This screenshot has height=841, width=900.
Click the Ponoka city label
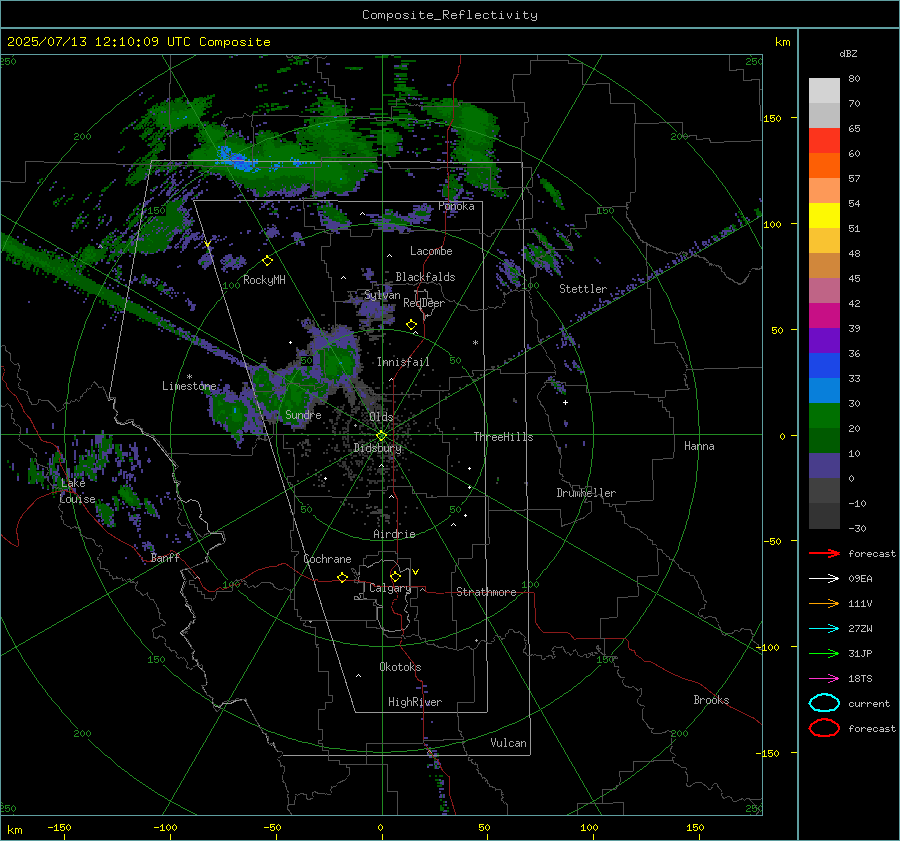coord(456,206)
